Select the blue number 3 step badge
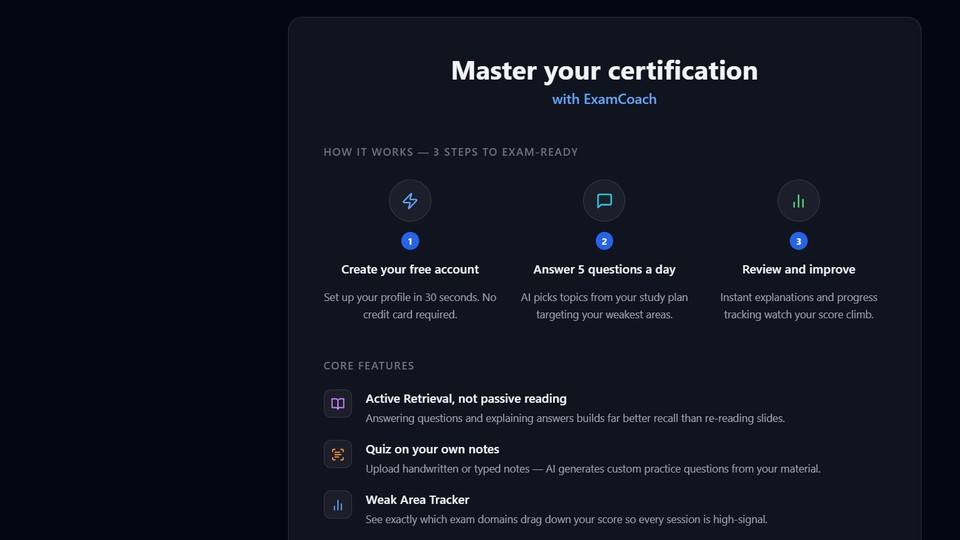Screen dimensions: 960x540 click(798, 241)
